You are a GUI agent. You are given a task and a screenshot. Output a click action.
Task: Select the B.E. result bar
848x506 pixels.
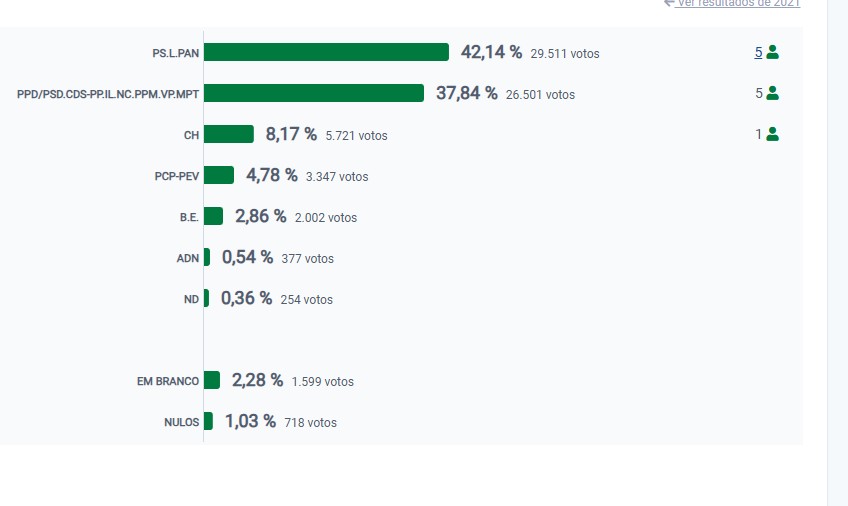[x=213, y=216]
